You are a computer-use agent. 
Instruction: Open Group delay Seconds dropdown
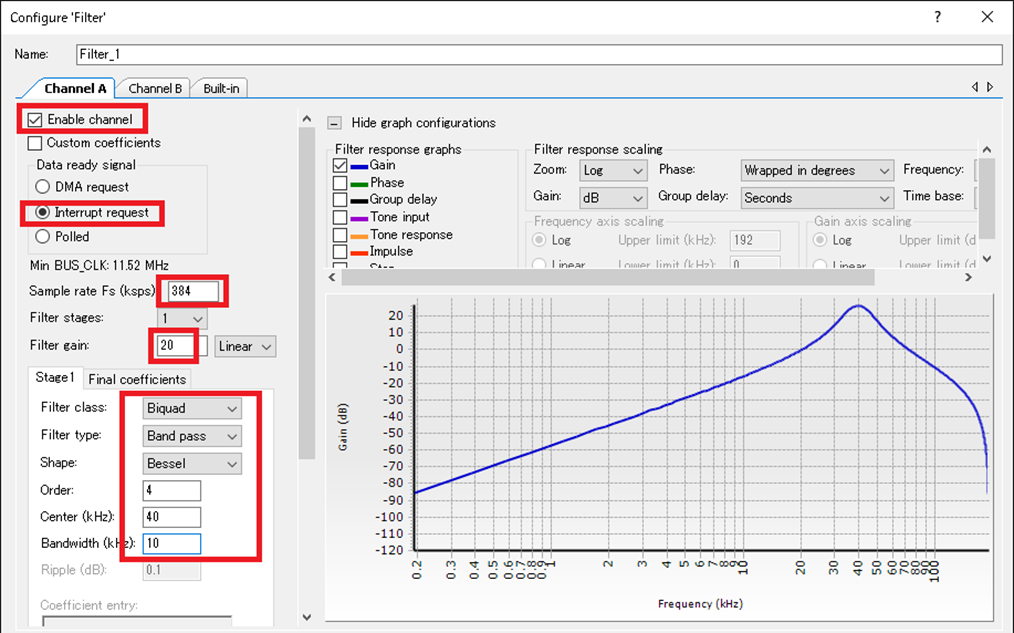(817, 198)
